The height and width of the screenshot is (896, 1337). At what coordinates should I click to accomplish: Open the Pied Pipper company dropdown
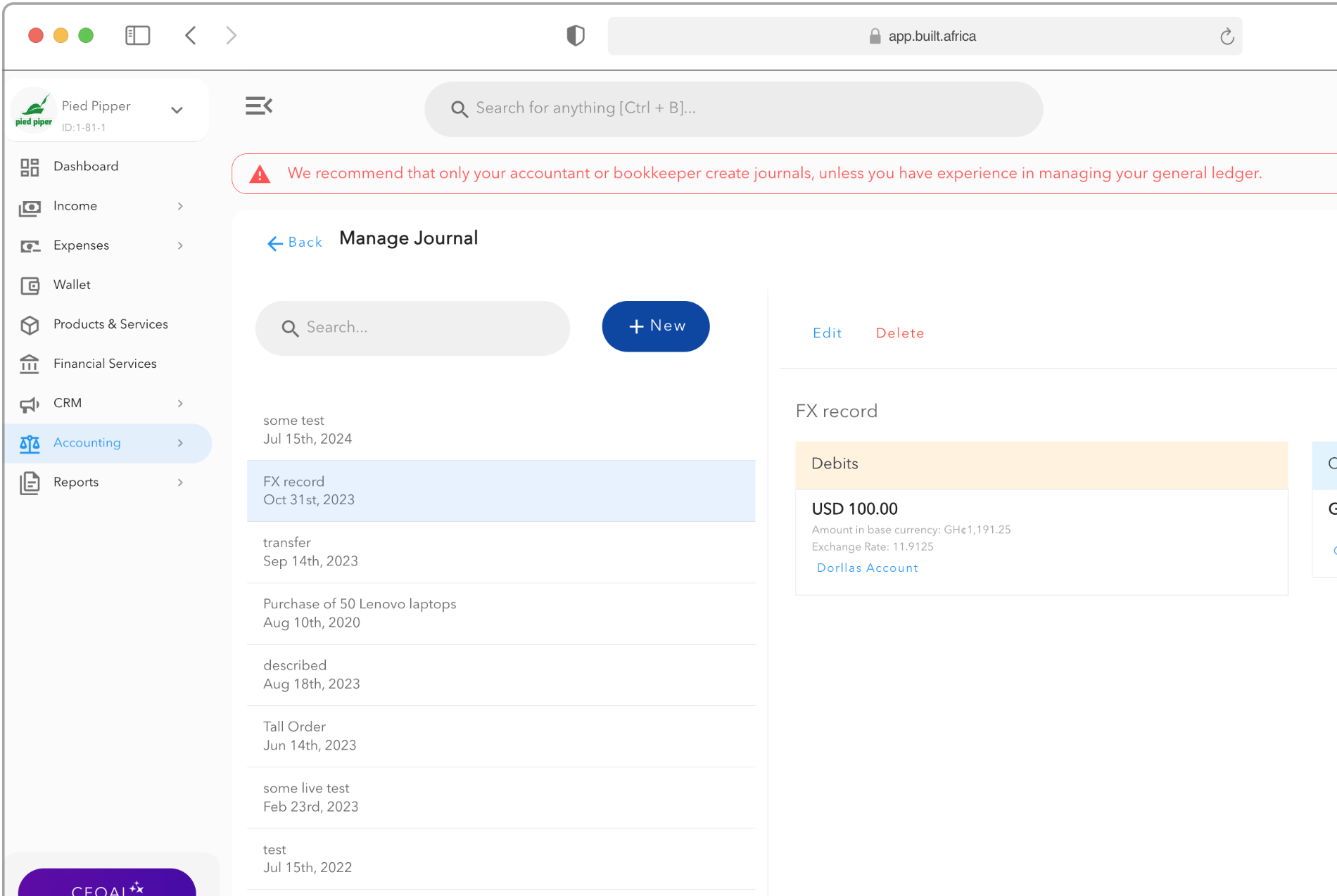(177, 110)
